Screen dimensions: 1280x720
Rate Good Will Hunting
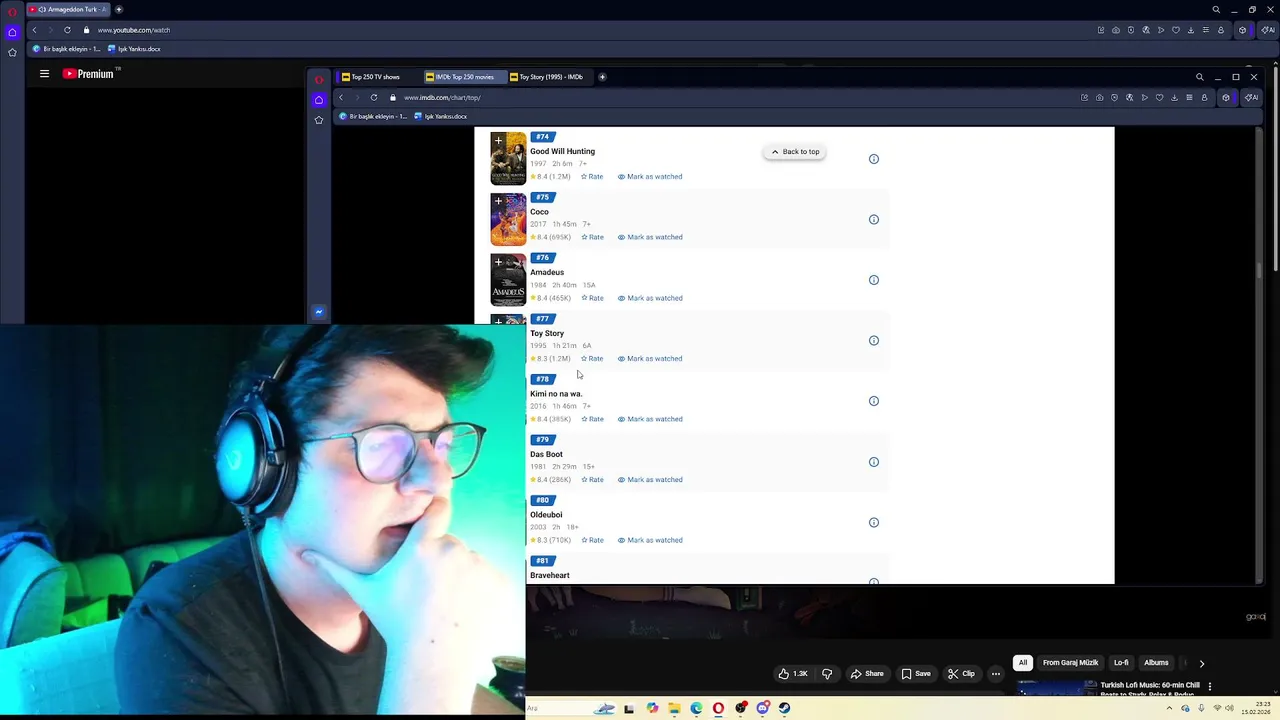tap(592, 177)
